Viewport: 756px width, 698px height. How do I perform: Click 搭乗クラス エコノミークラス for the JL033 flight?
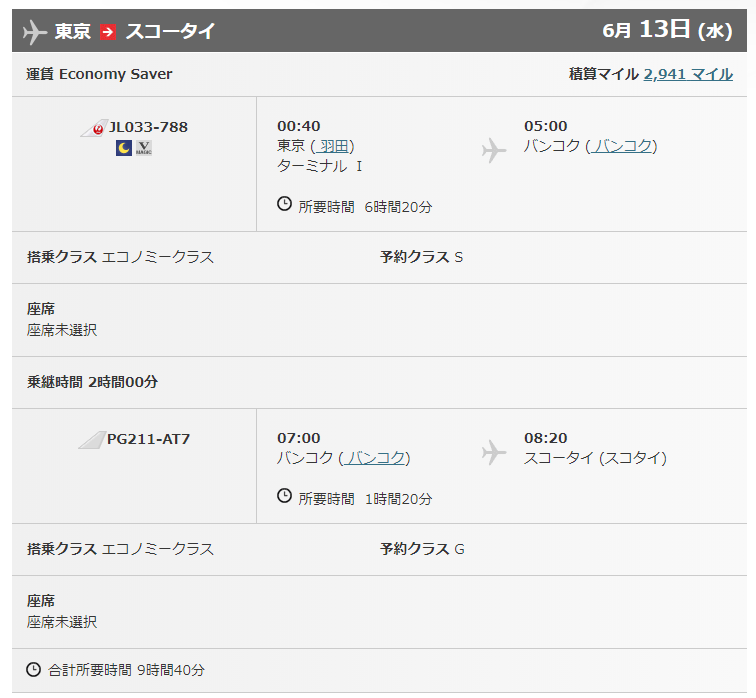click(121, 257)
